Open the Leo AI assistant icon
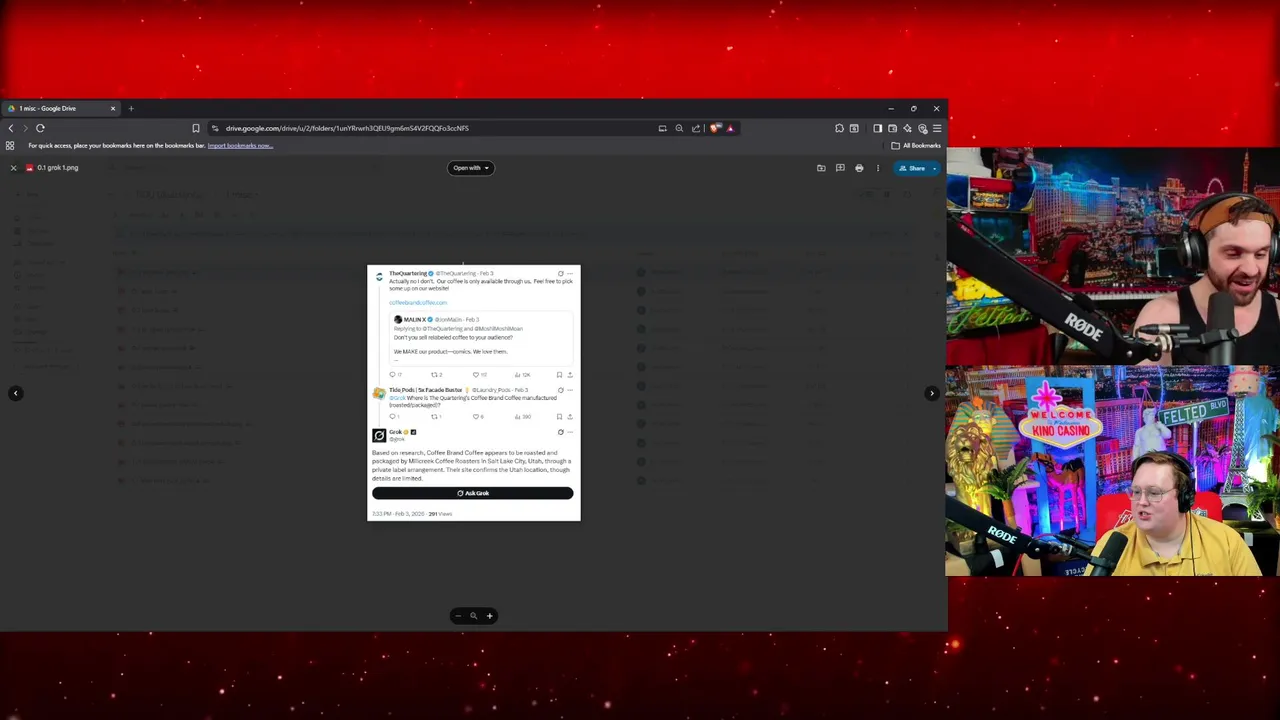1280x720 pixels. pyautogui.click(x=907, y=128)
